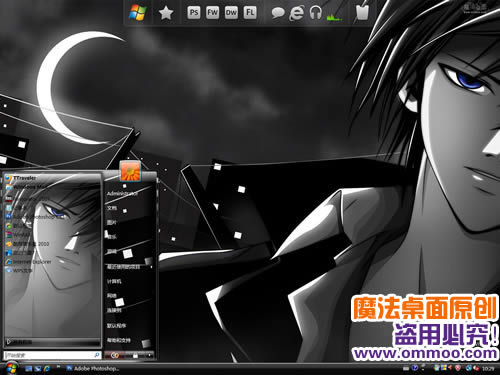Viewport: 500px width, 375px height.
Task: Open the chat bubble icon in dock
Action: [x=278, y=13]
